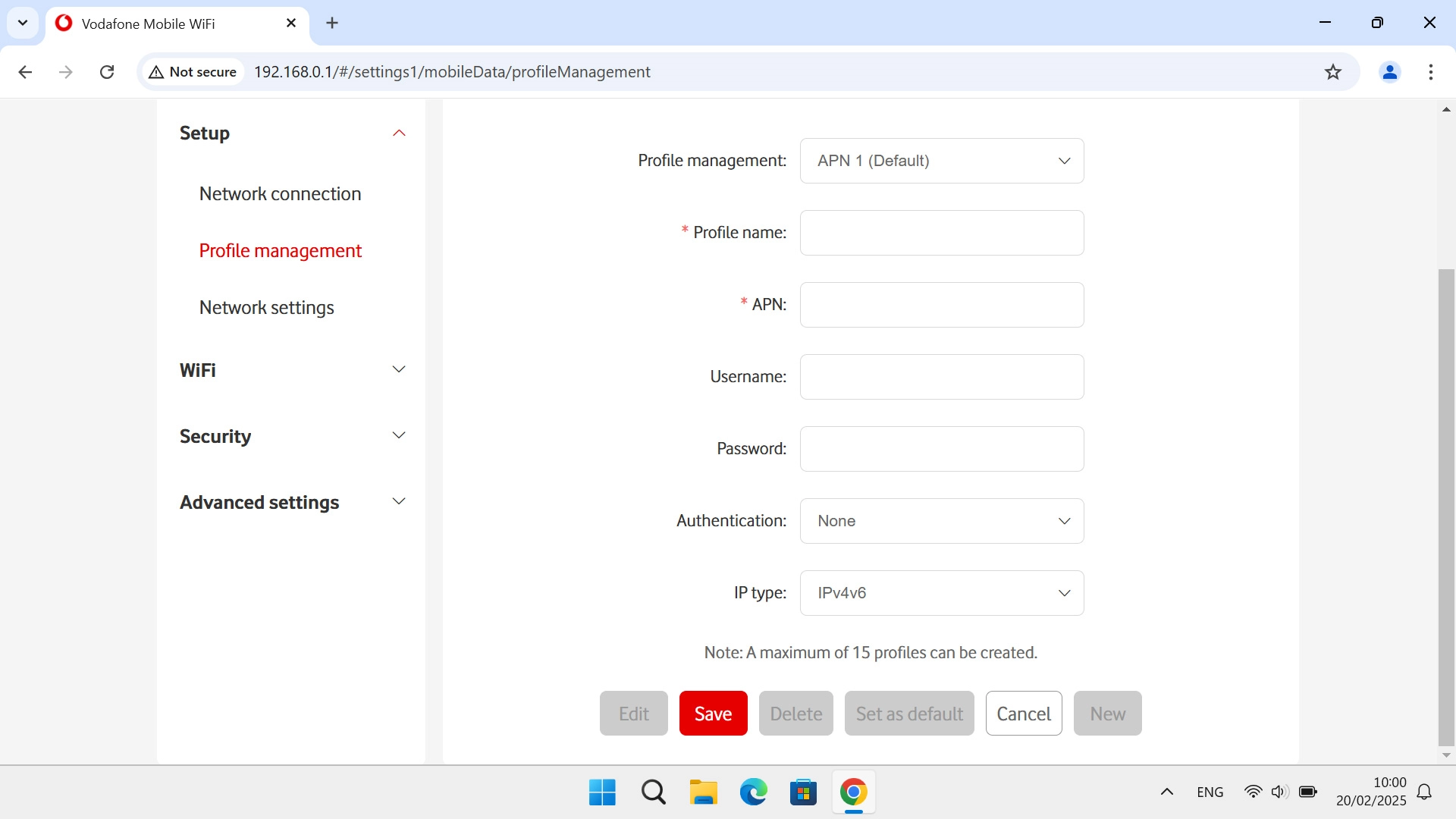Go to Network connection page

coord(280,194)
